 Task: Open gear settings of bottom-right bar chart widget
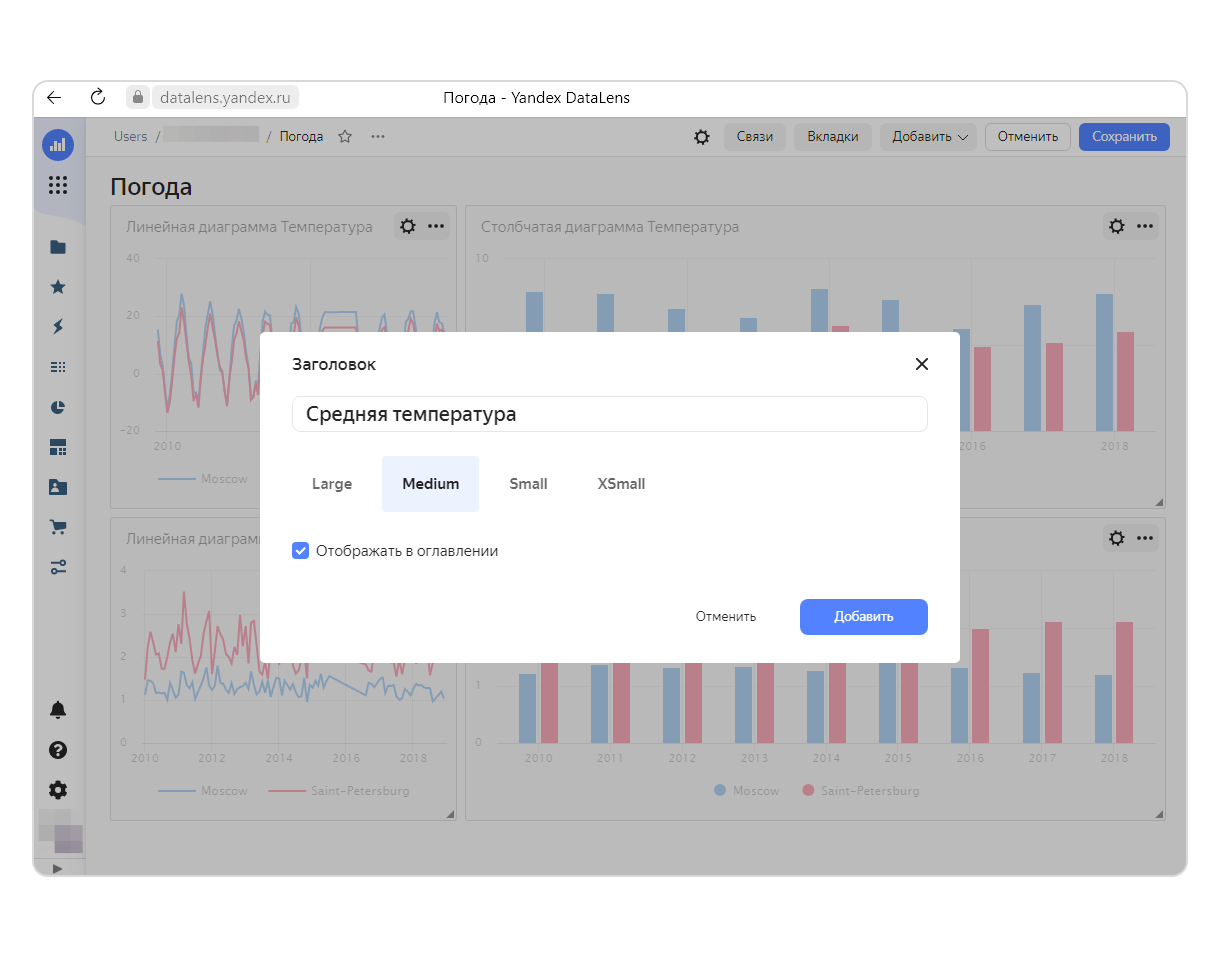(x=1117, y=538)
